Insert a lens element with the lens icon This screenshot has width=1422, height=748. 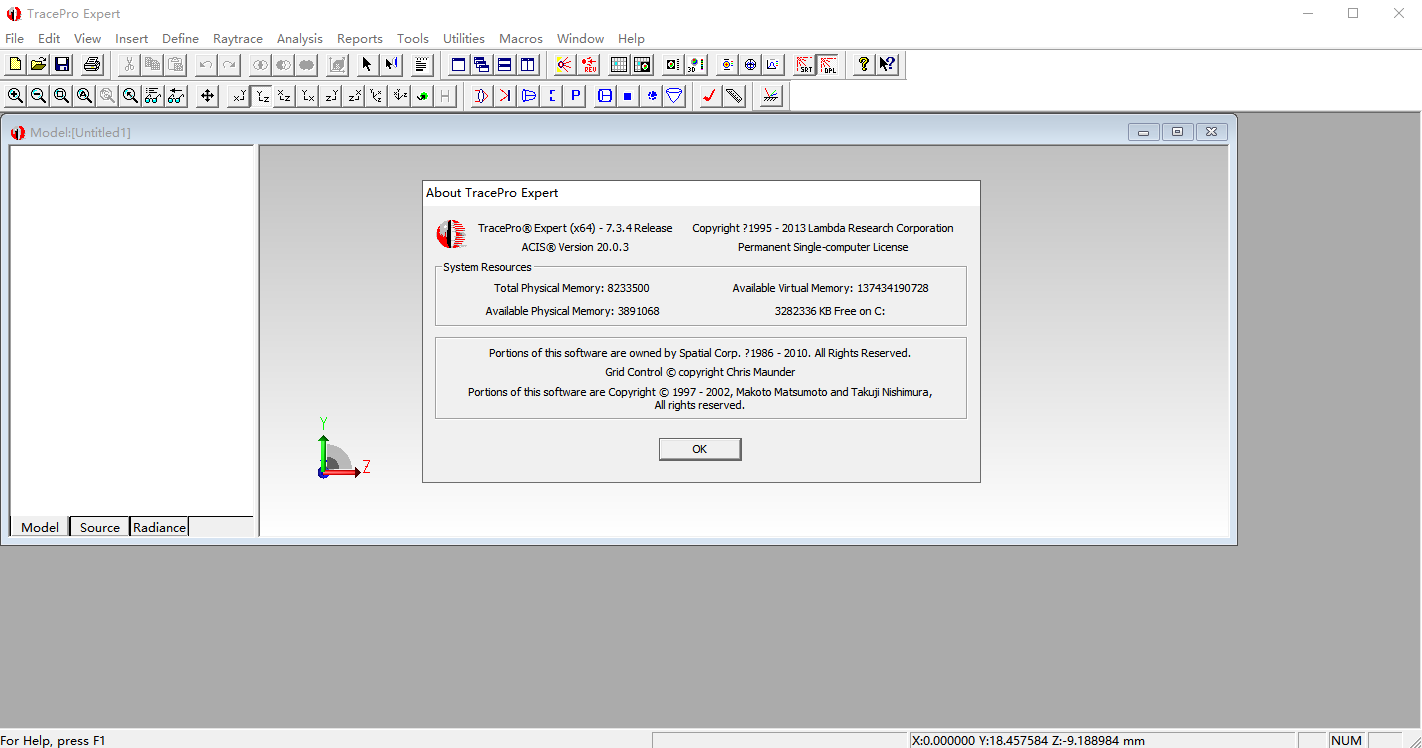coord(480,96)
